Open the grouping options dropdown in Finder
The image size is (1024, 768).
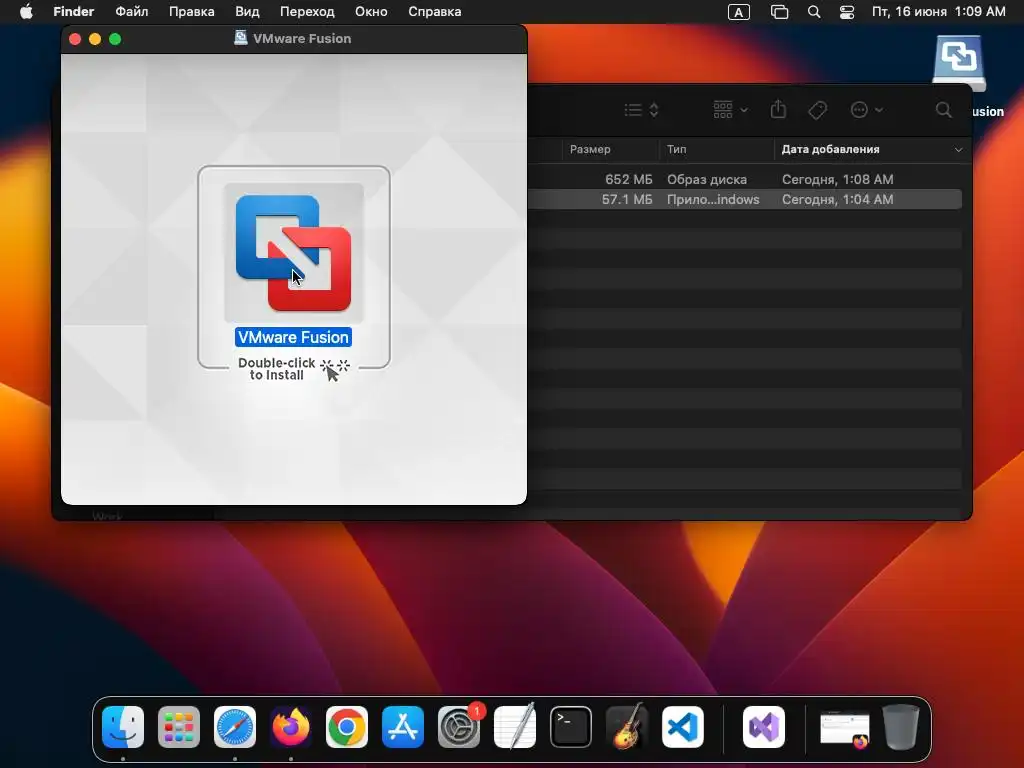click(x=730, y=110)
